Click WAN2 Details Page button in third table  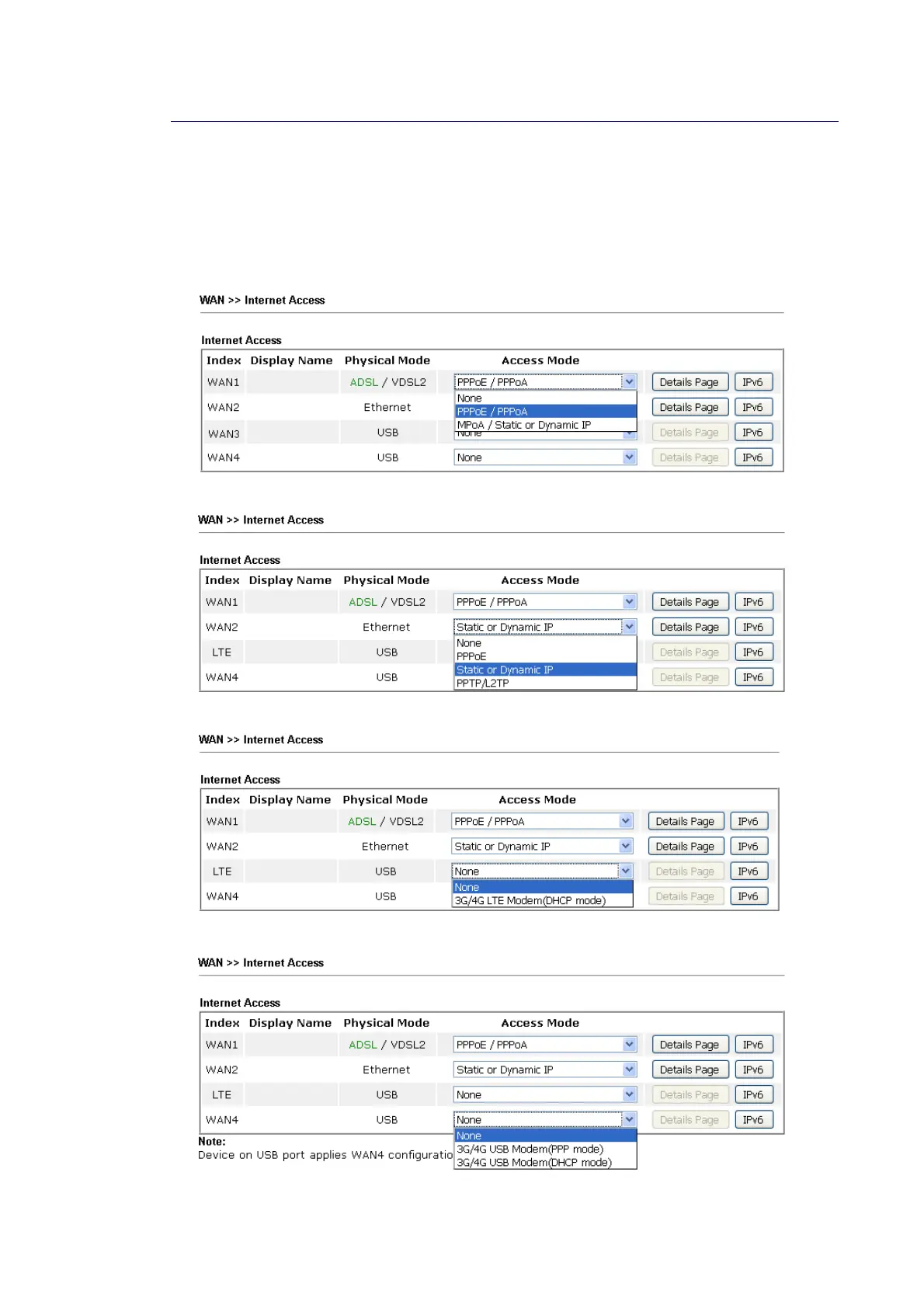(685, 846)
